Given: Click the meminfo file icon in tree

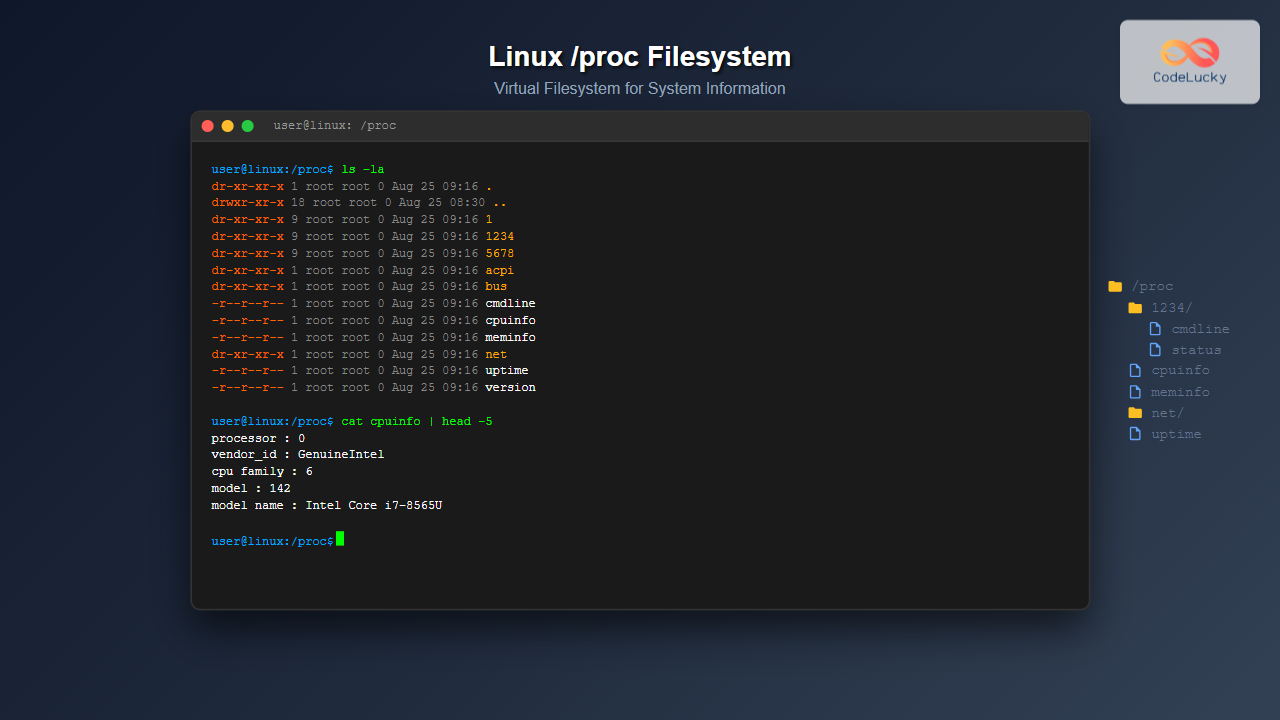Looking at the screenshot, I should [x=1135, y=392].
